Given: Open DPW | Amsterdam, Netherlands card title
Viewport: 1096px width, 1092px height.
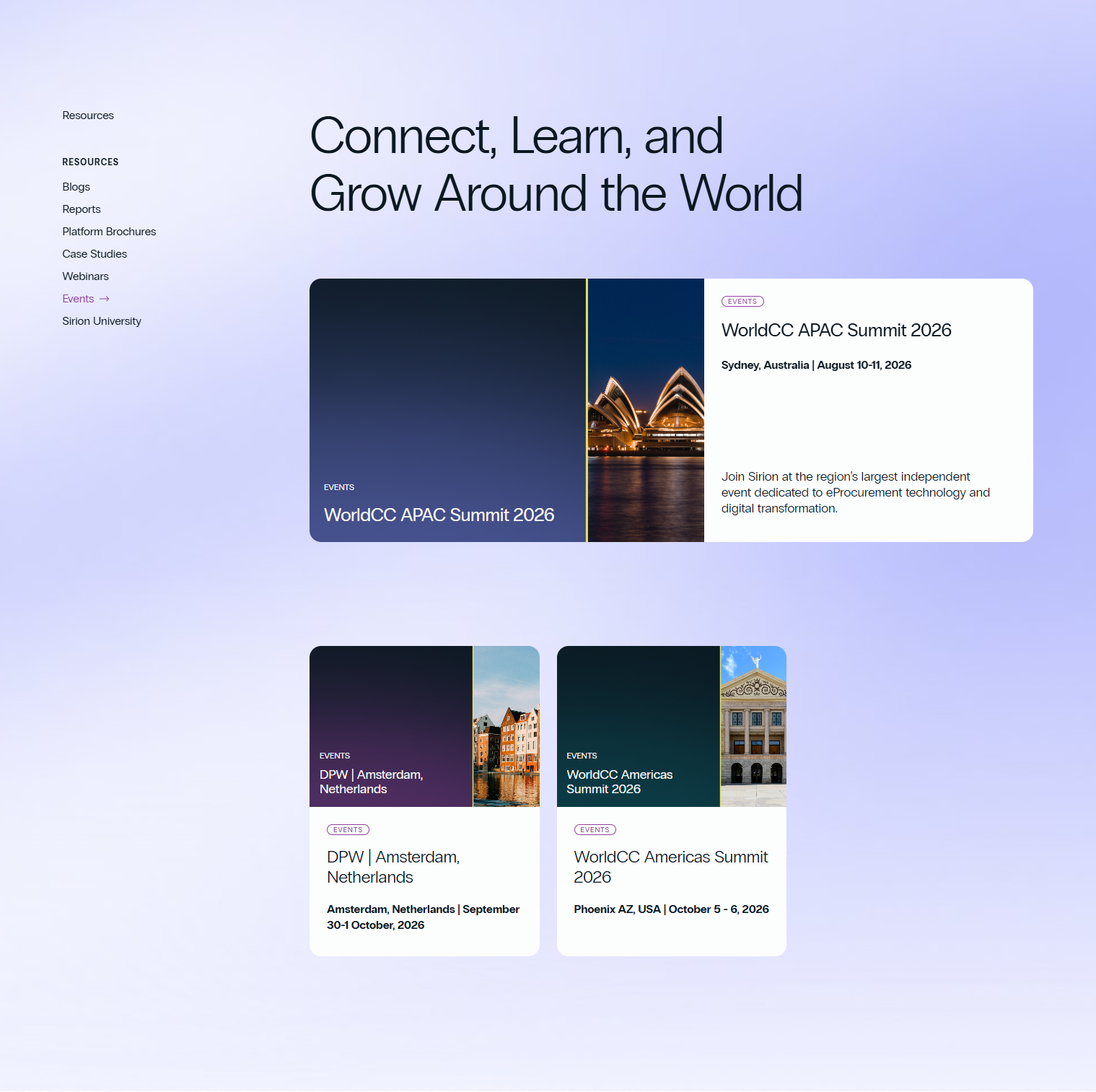Looking at the screenshot, I should (393, 867).
